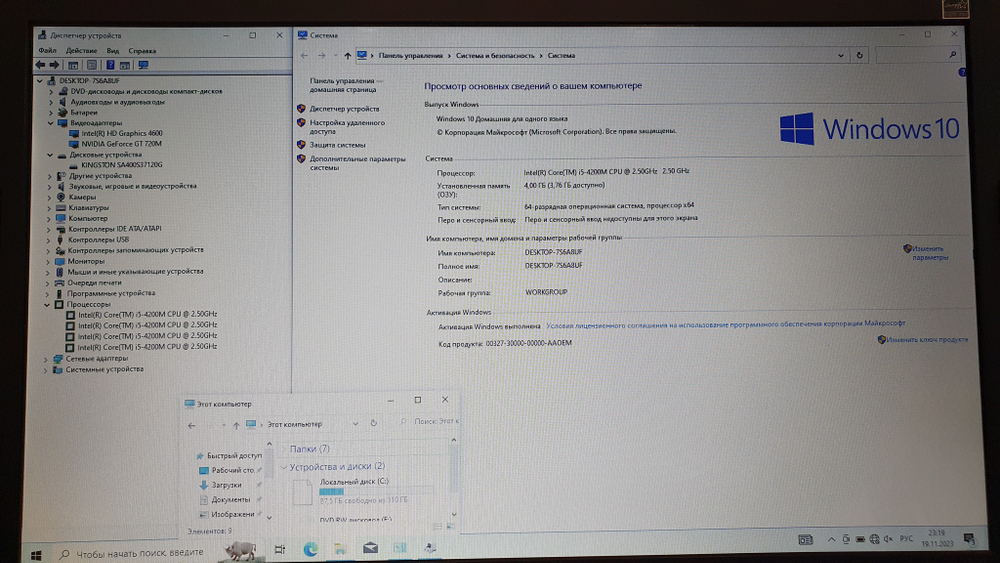Open the notification center icon
The height and width of the screenshot is (563, 1000).
969,539
